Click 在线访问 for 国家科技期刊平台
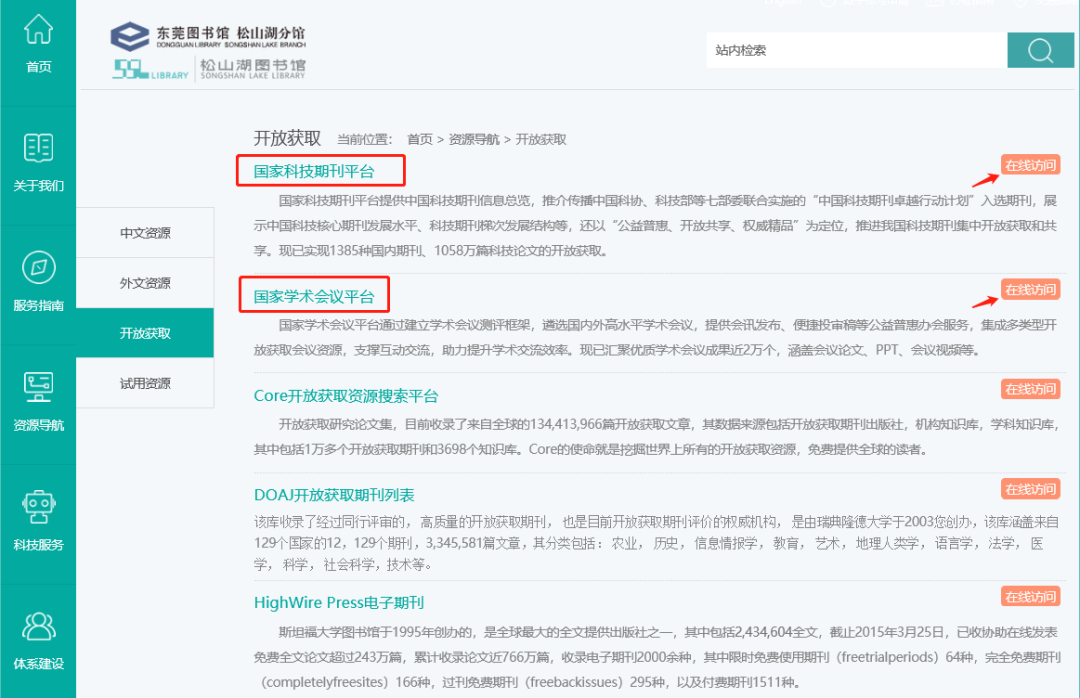This screenshot has height=698, width=1080. [1030, 165]
